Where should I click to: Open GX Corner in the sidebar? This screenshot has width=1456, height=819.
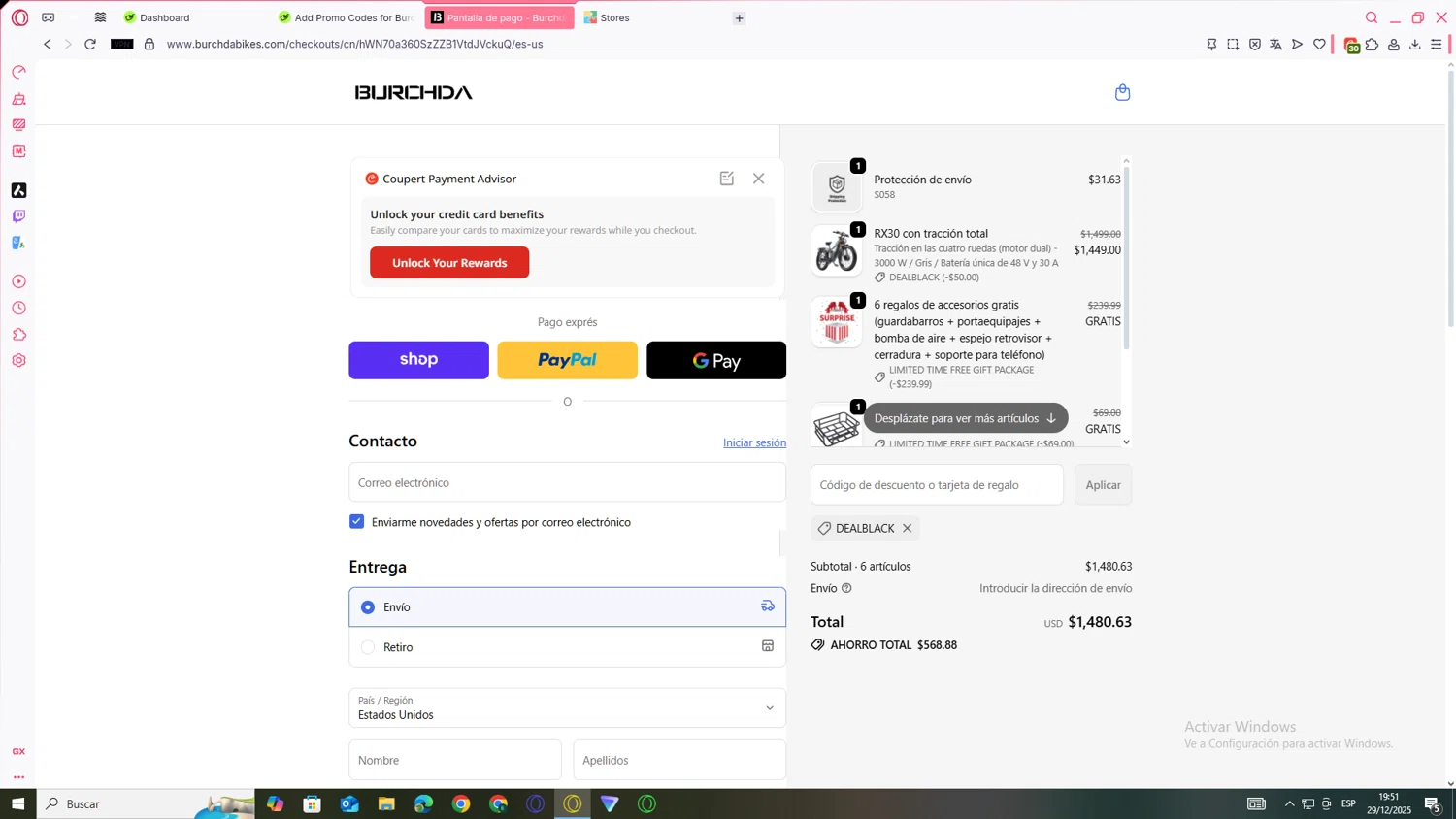(x=18, y=752)
